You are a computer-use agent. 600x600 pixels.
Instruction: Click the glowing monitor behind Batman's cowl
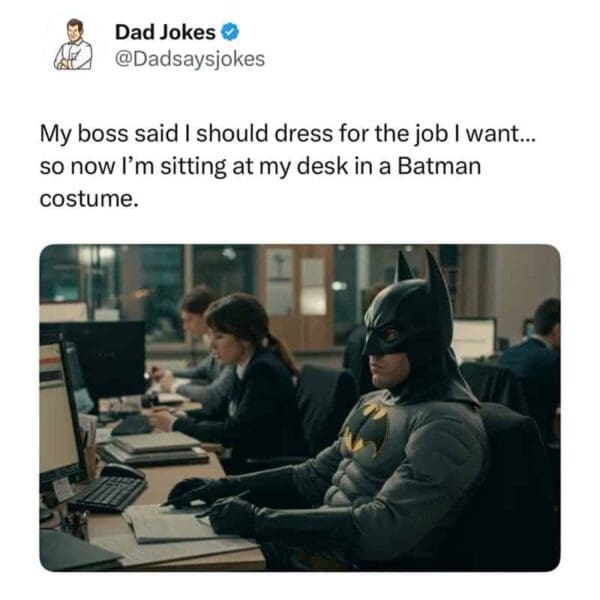tap(473, 338)
